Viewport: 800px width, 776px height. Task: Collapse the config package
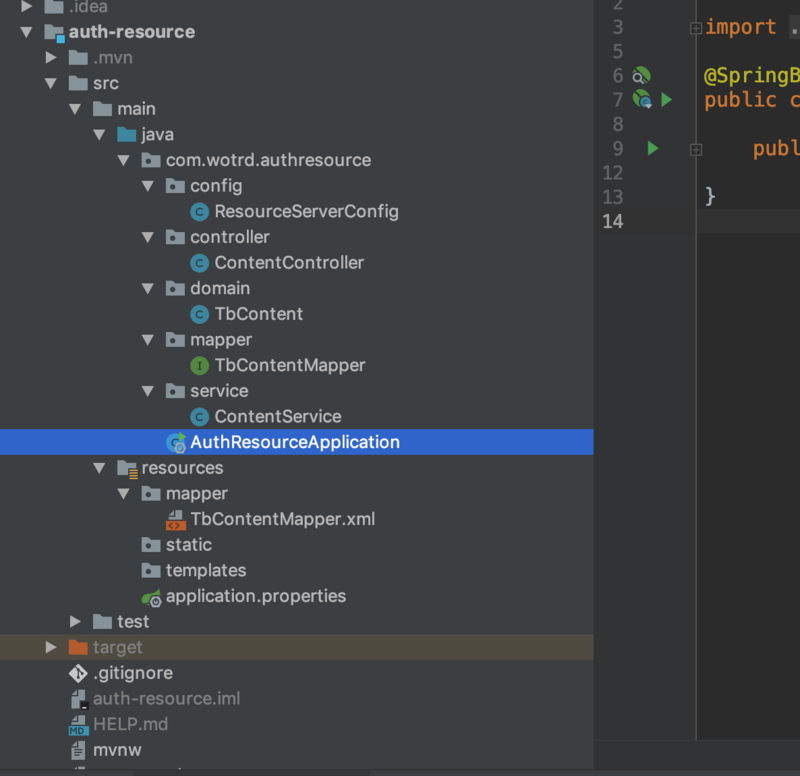pos(148,186)
